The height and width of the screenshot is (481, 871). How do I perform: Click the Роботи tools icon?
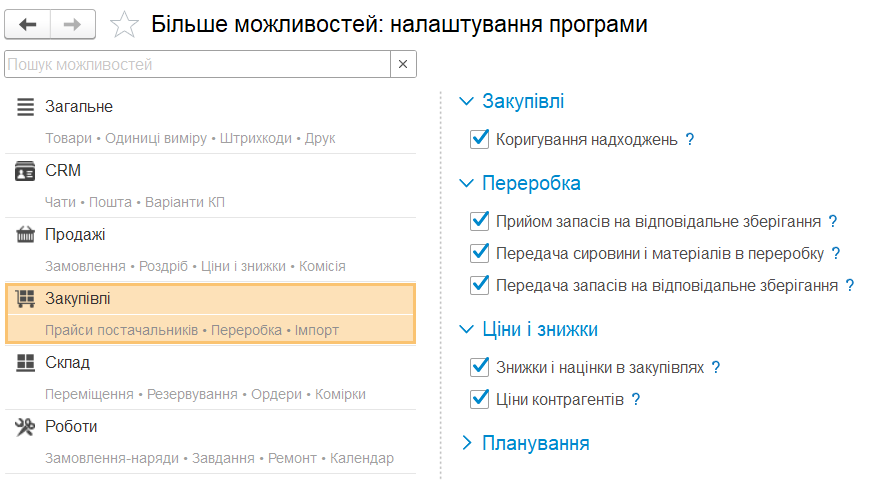(x=25, y=427)
